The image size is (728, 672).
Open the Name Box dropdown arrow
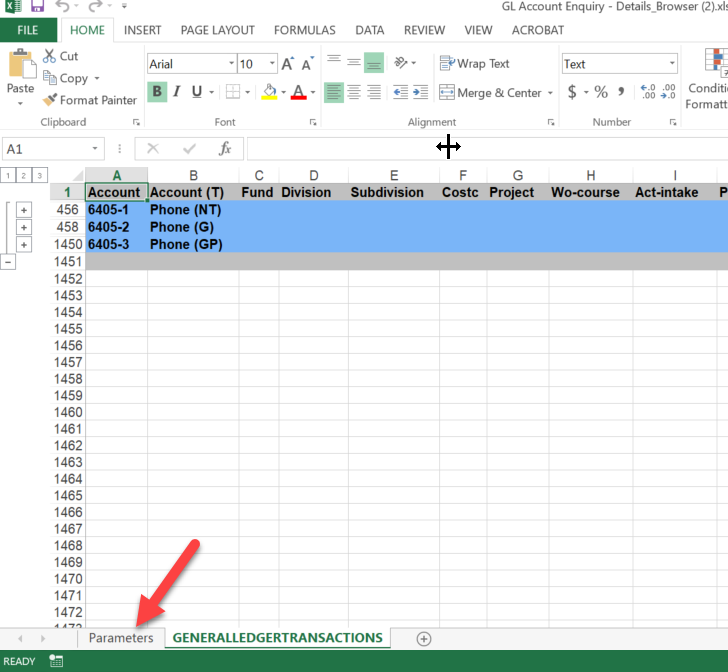pyautogui.click(x=95, y=149)
